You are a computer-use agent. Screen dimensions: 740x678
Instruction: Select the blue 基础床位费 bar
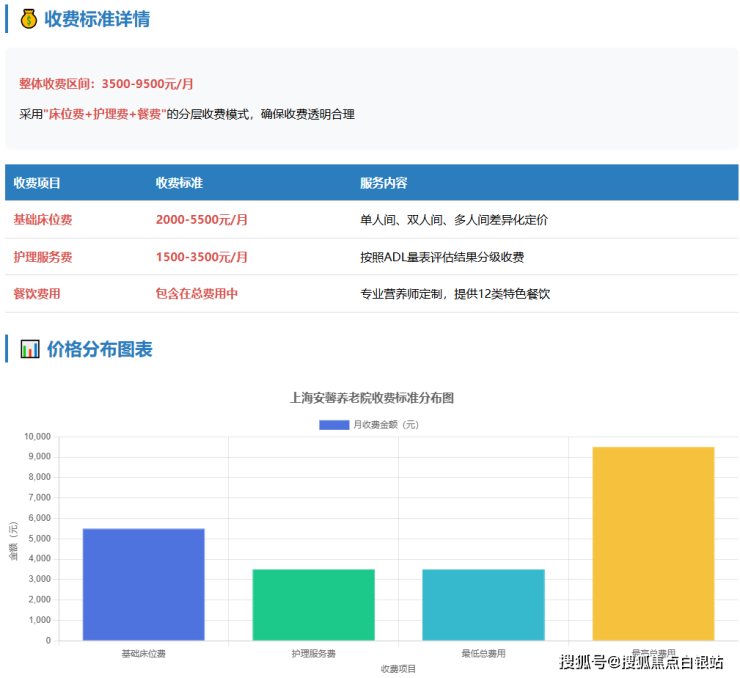144,584
